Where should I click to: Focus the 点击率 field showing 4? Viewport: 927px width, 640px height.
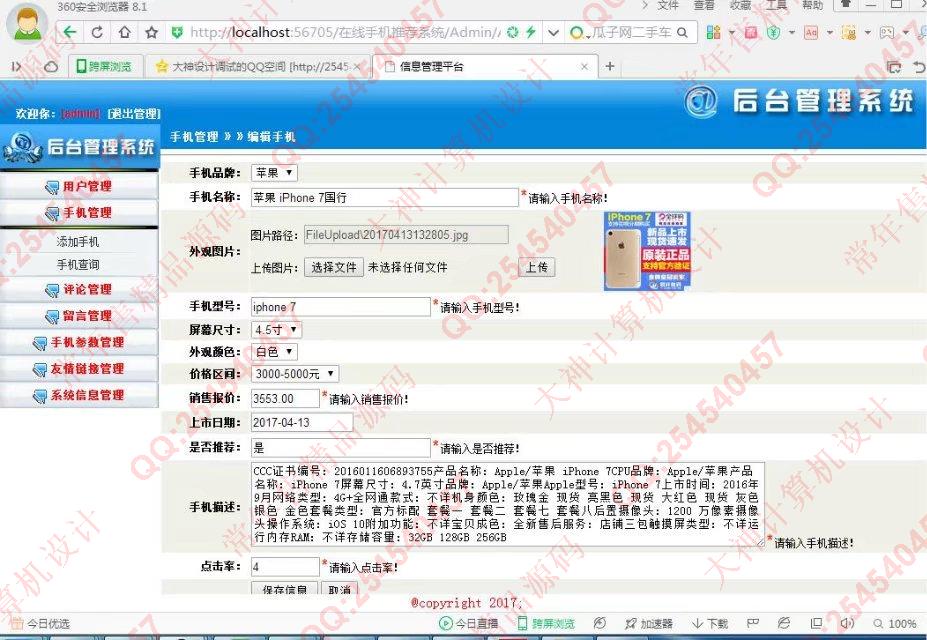(286, 567)
